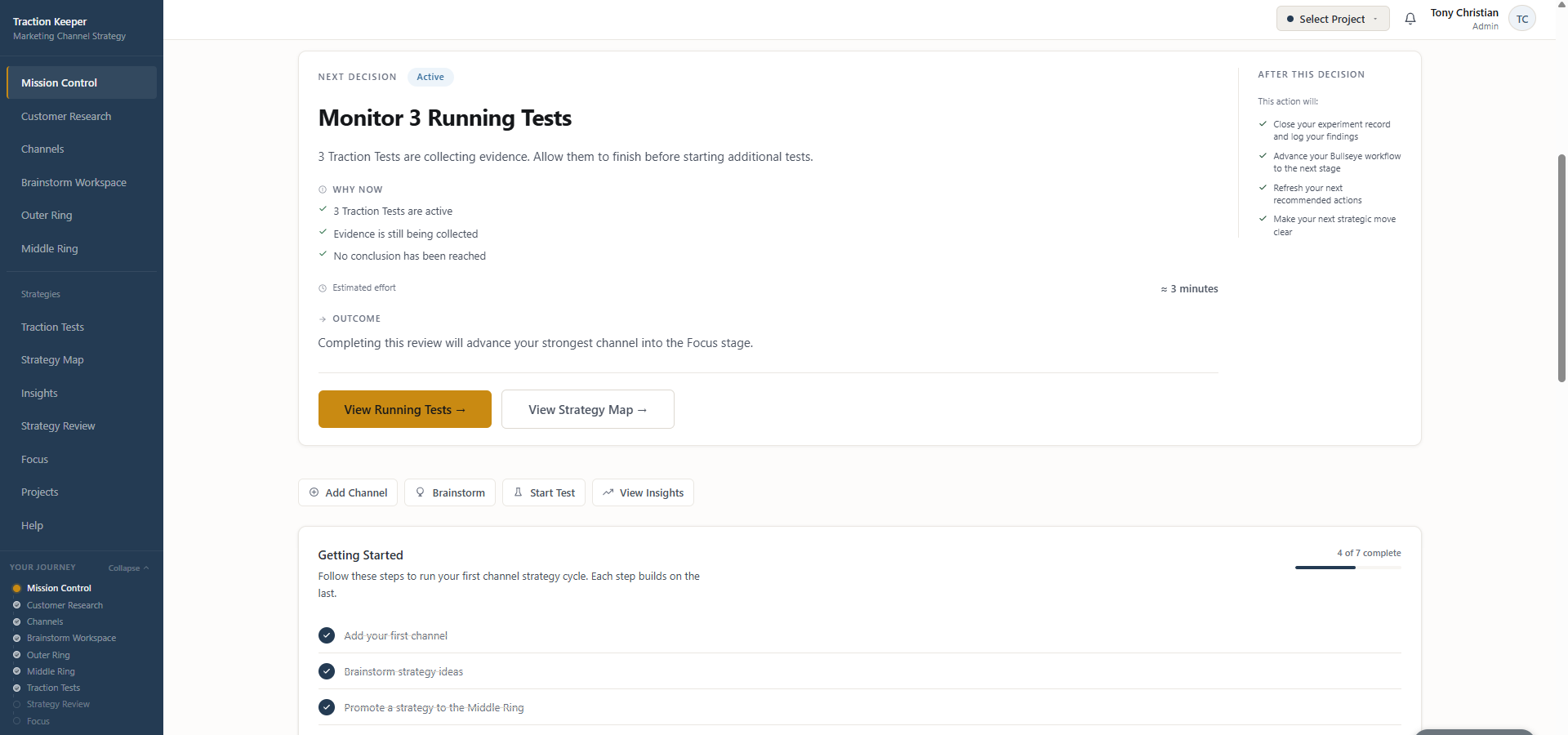Click Customer Research journey check dot
The width and height of the screenshot is (1568, 735).
pos(16,605)
